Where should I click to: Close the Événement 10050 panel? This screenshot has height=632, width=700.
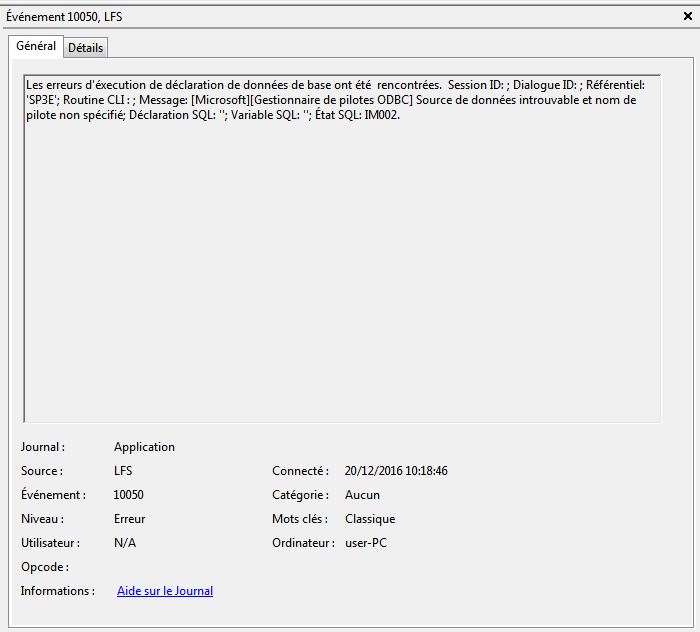tap(685, 17)
